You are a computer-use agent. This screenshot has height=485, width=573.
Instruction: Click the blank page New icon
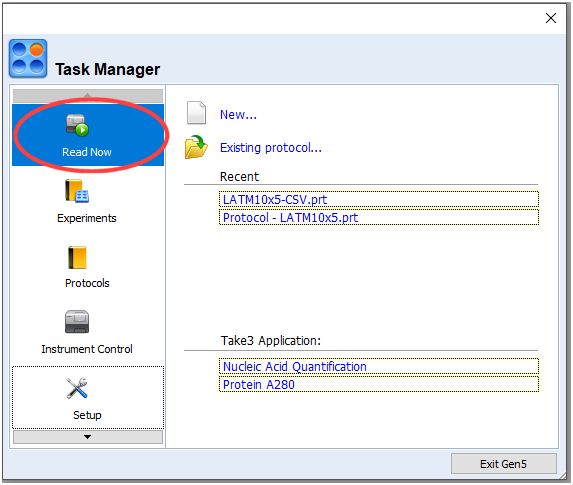coord(196,113)
